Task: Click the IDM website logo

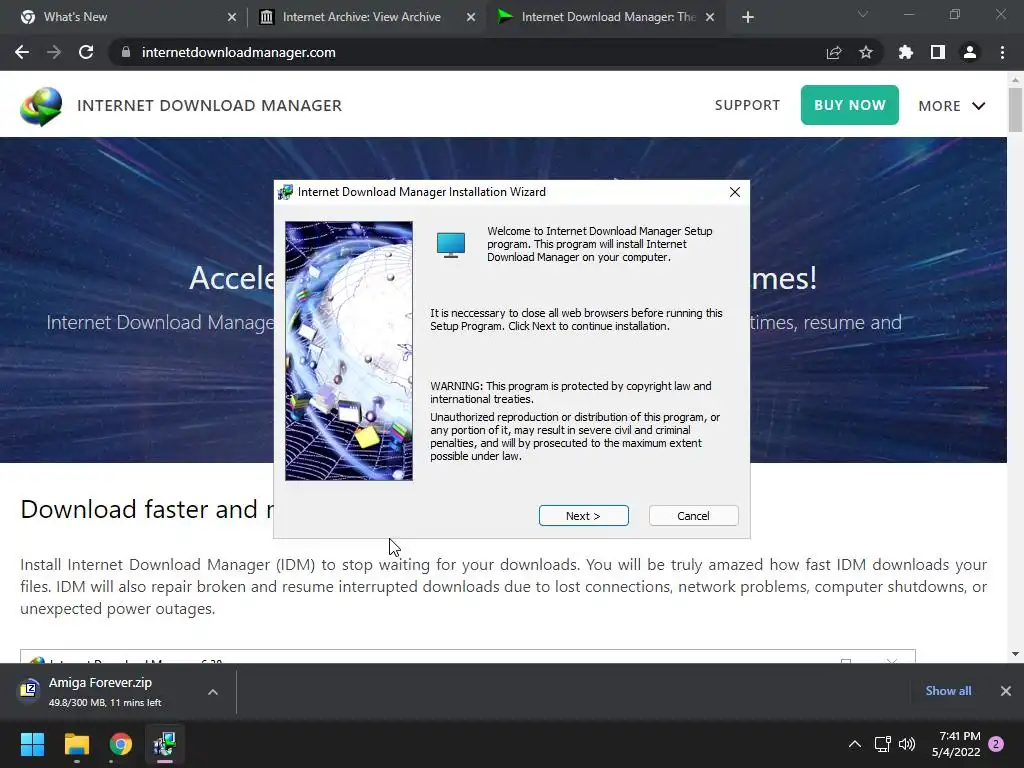Action: [41, 106]
